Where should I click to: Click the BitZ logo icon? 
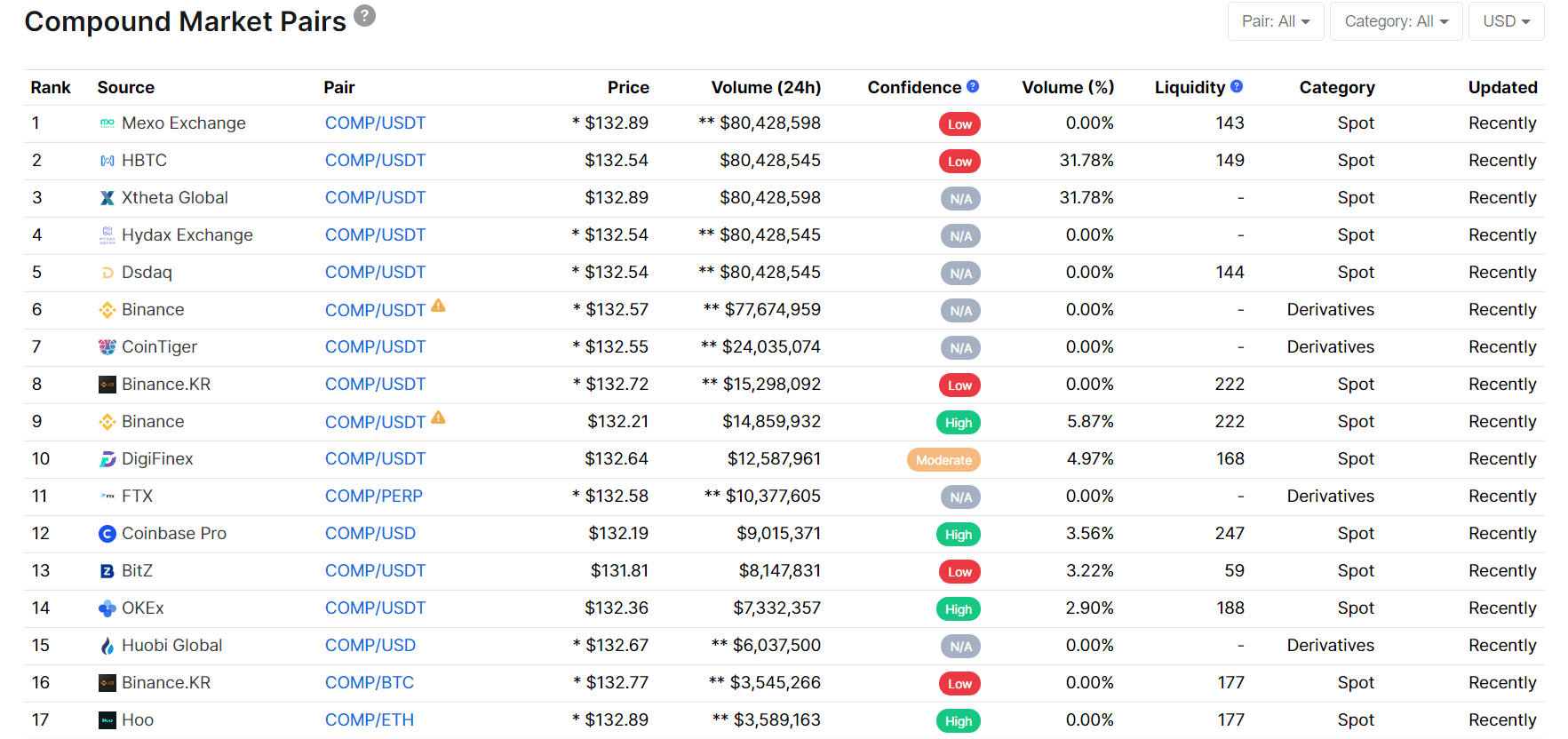click(107, 571)
